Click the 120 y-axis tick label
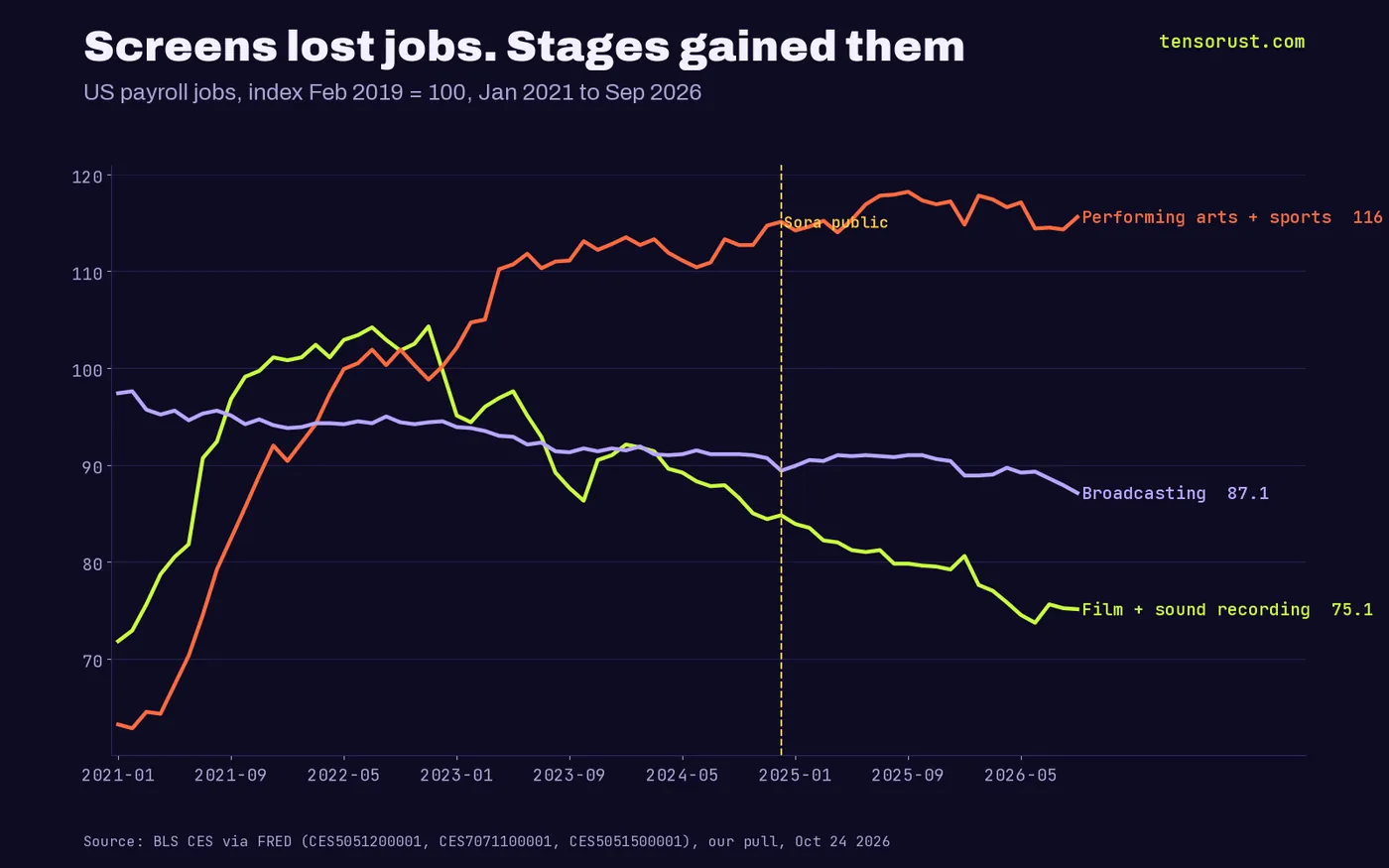Image resolution: width=1389 pixels, height=868 pixels. [87, 177]
